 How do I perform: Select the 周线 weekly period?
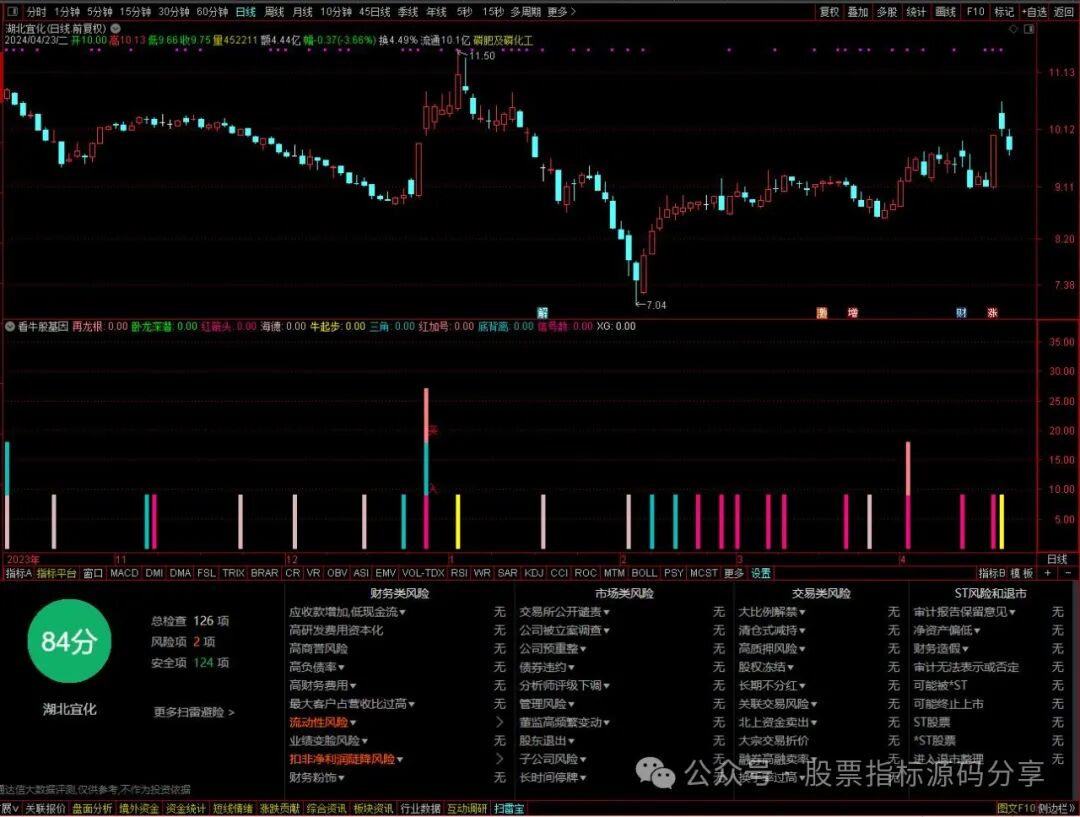(274, 12)
